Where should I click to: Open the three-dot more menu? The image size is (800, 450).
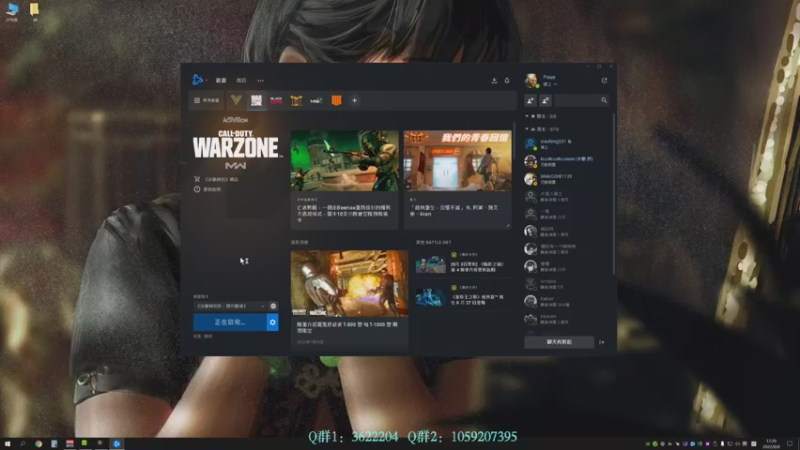[261, 81]
